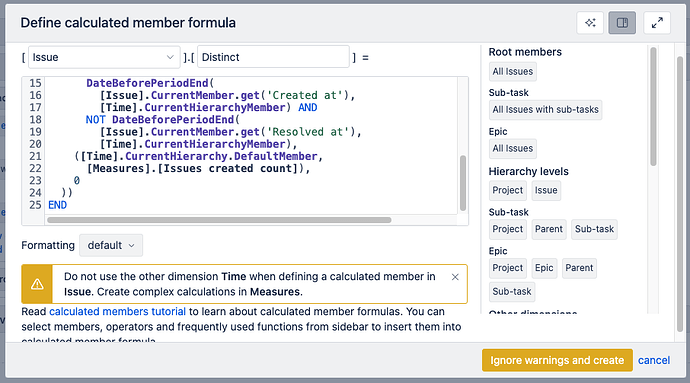Click the sidebar members vertical scrollbar
The width and height of the screenshot is (690, 383).
click(653, 107)
